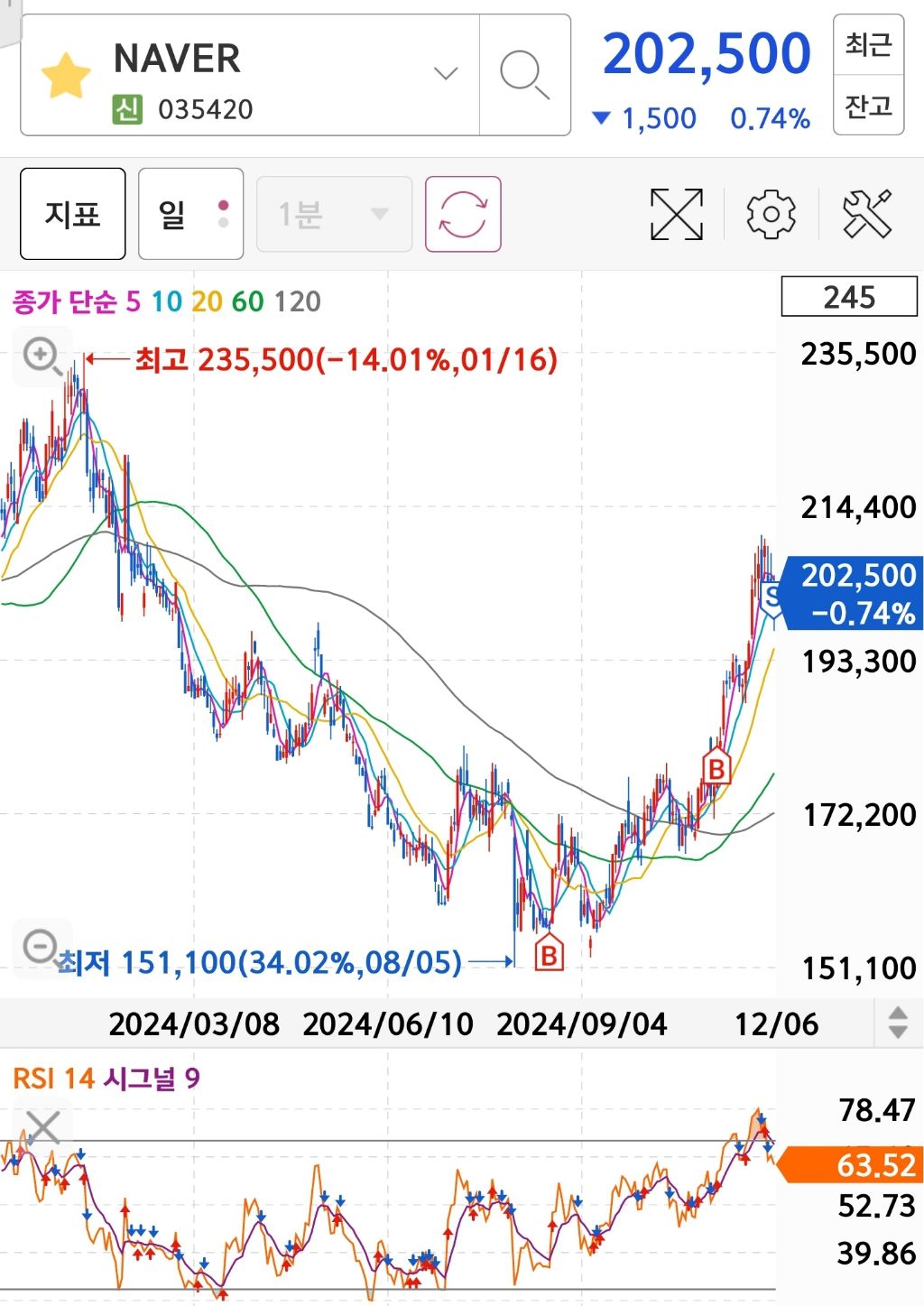Open the 1분 timeframe dropdown
Viewport: 924px width, 1306px height.
334,214
